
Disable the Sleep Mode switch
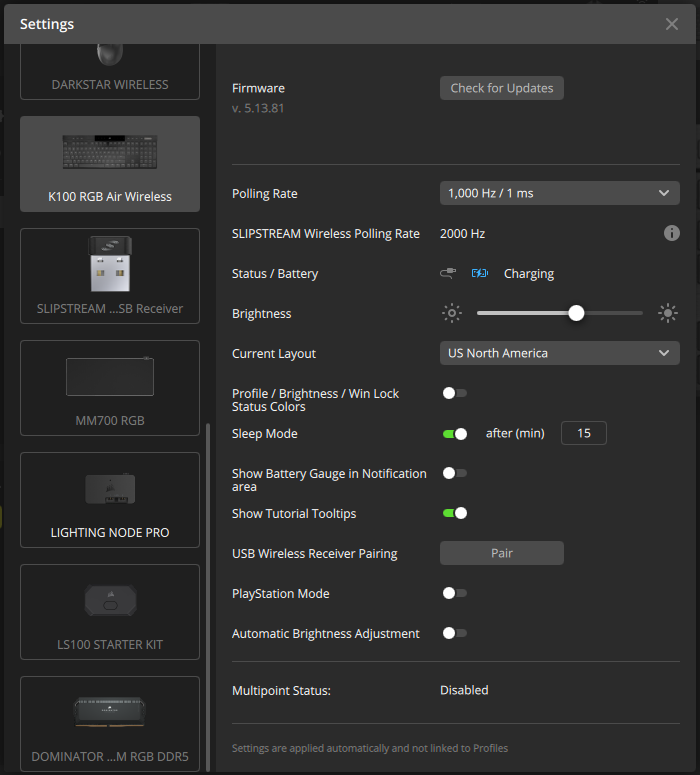coord(454,433)
